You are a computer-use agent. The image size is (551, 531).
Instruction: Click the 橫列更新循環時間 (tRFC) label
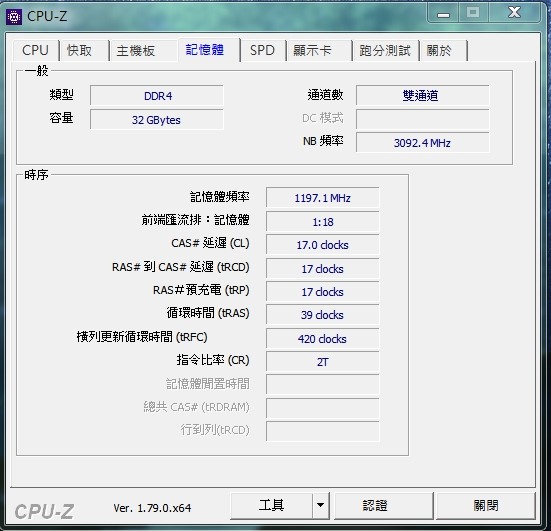(x=142, y=337)
